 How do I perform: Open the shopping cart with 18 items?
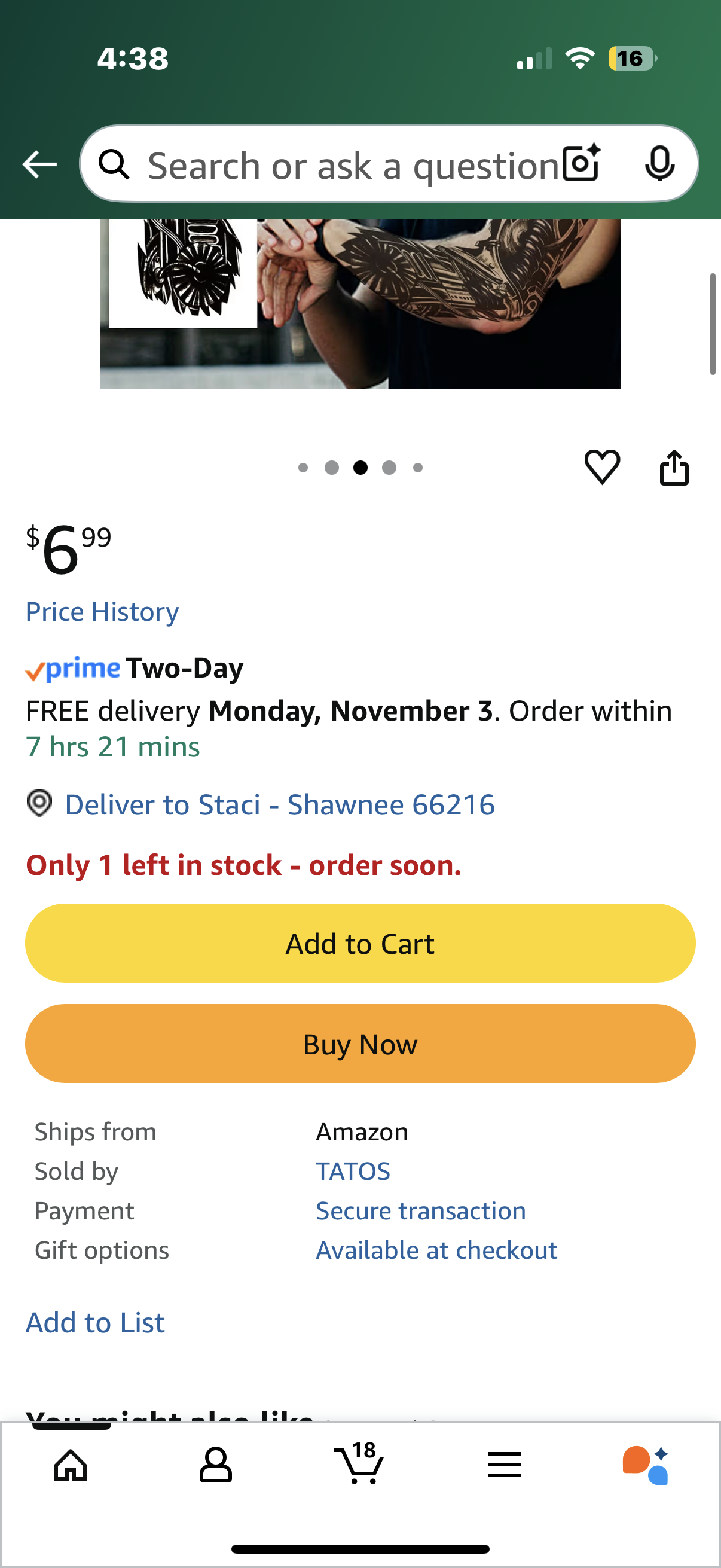point(359,1463)
